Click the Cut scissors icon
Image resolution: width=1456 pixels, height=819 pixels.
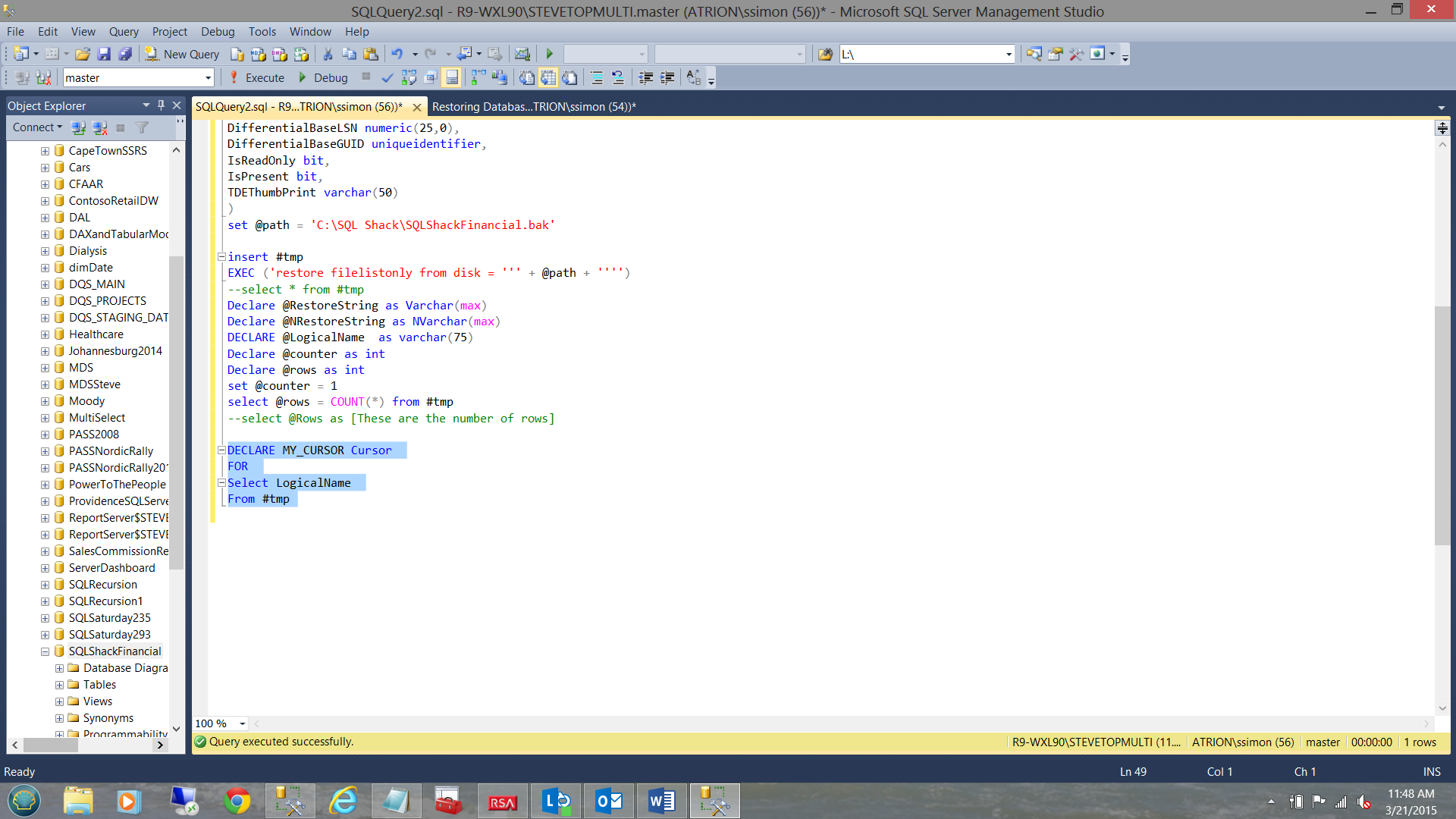[328, 54]
